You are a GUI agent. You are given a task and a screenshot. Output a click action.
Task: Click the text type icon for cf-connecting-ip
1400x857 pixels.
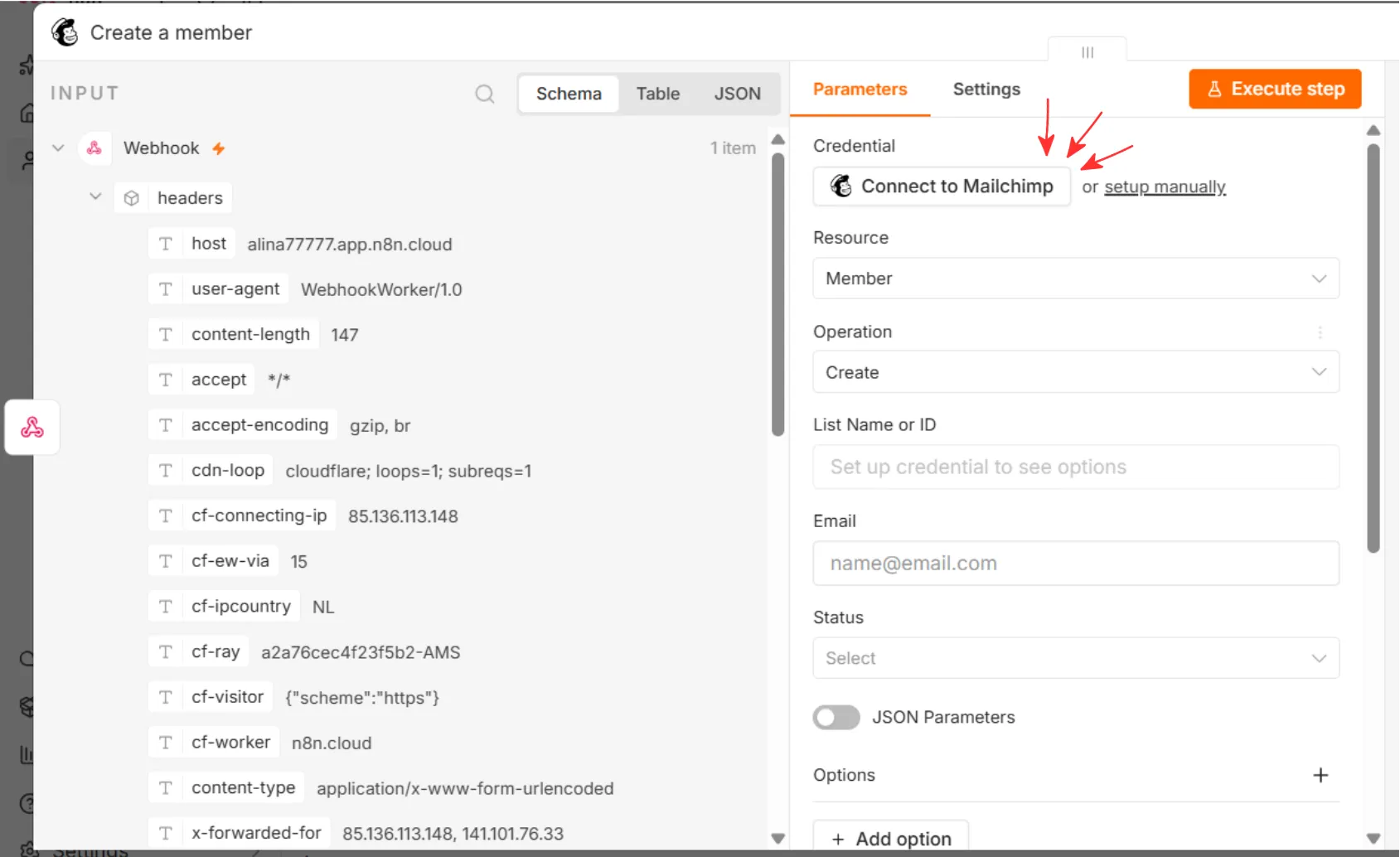(x=166, y=516)
